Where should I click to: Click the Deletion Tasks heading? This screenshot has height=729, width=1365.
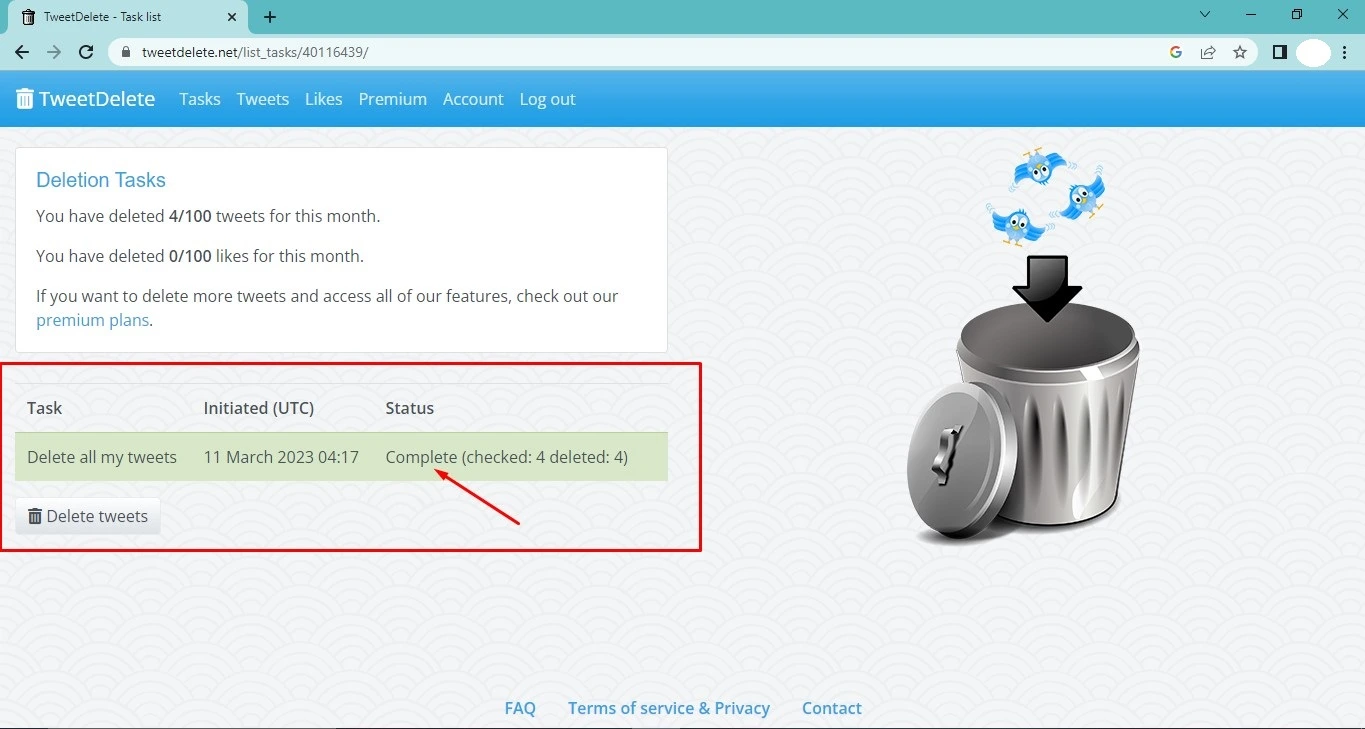click(x=101, y=180)
